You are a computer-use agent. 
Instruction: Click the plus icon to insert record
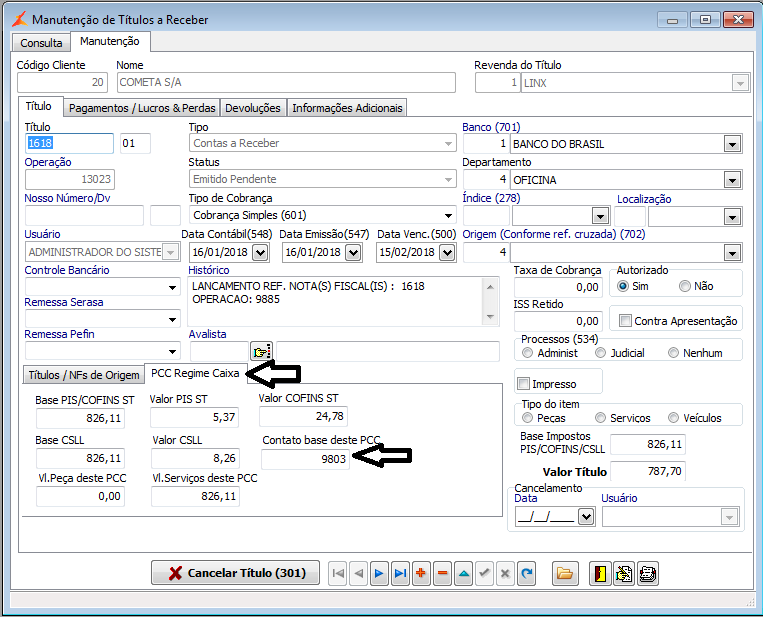[421, 573]
